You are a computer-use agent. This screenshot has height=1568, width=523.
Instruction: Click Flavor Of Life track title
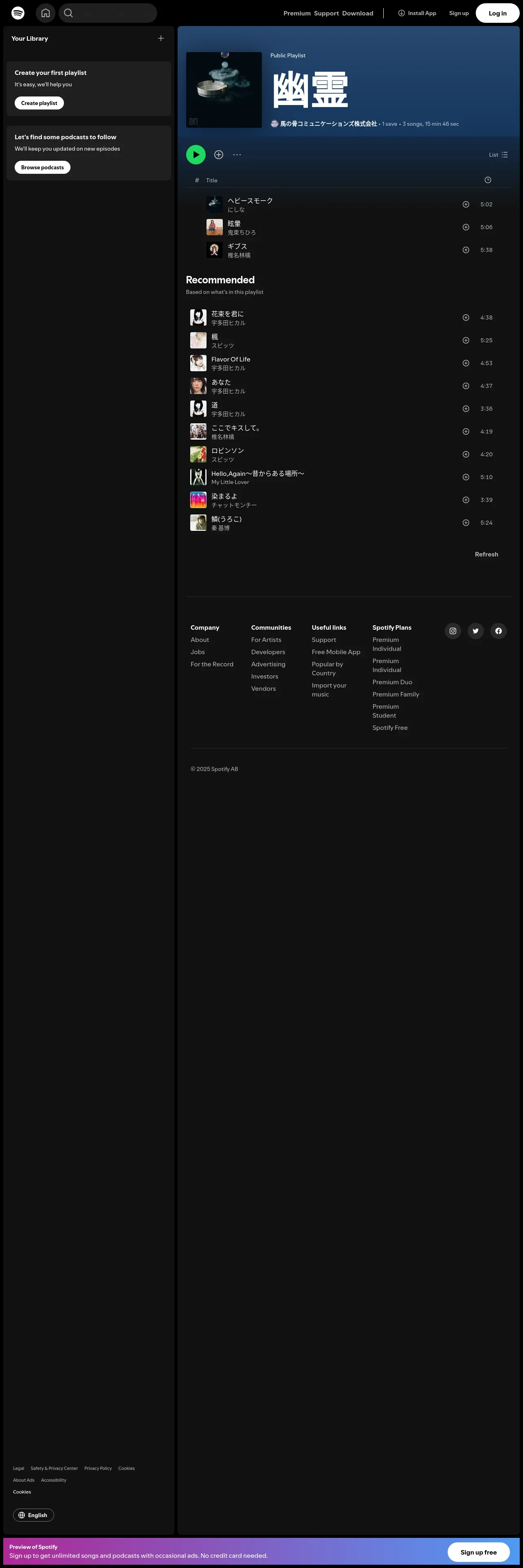pos(231,360)
